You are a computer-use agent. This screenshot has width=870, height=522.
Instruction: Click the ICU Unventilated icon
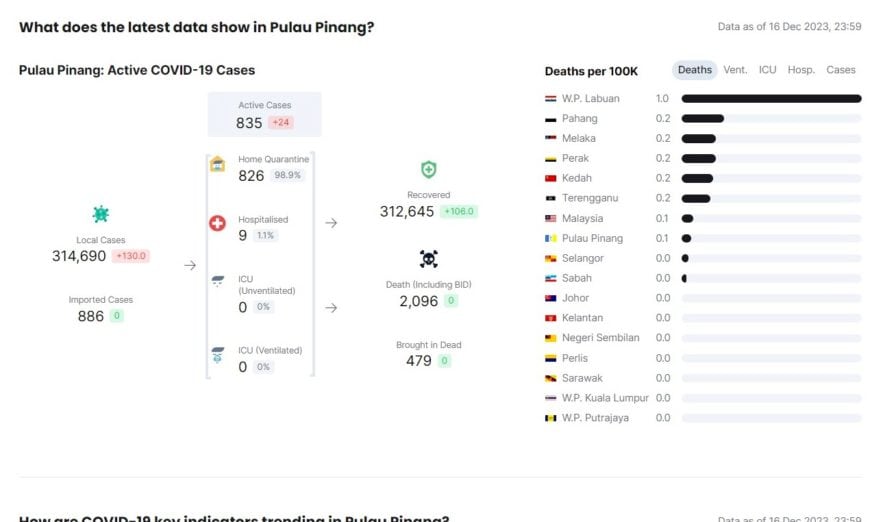[217, 282]
